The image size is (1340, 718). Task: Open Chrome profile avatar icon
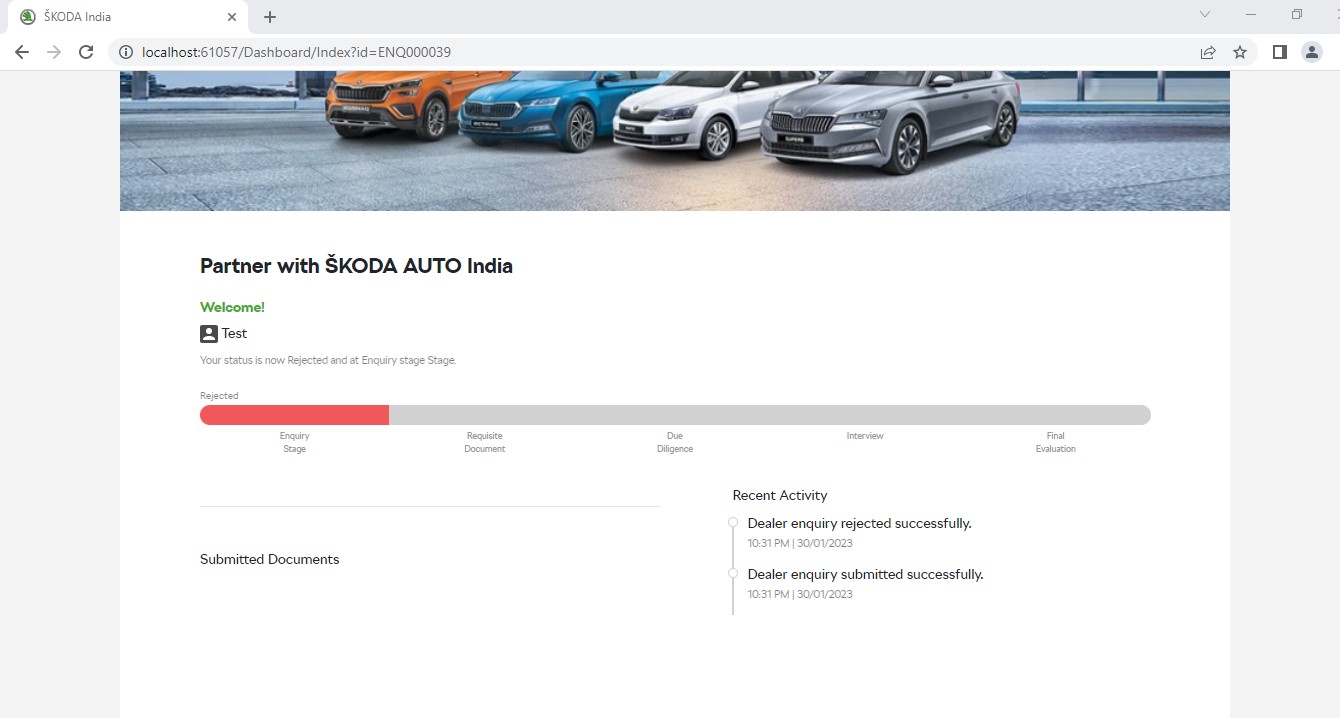[x=1312, y=52]
